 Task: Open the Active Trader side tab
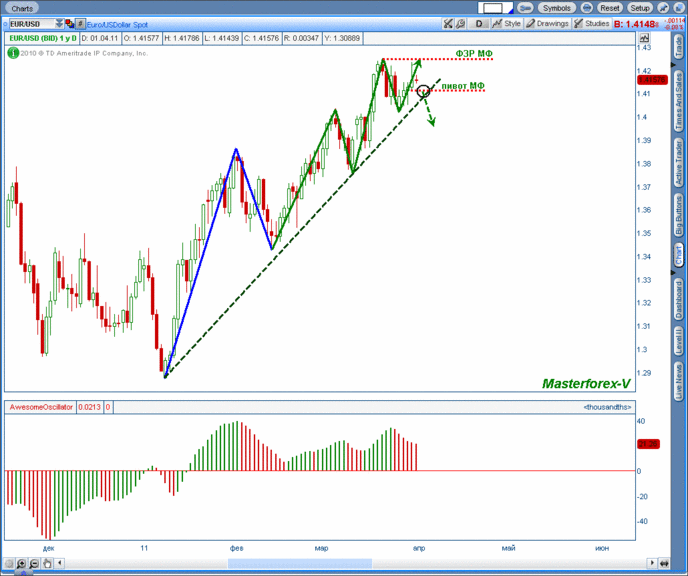(x=678, y=162)
